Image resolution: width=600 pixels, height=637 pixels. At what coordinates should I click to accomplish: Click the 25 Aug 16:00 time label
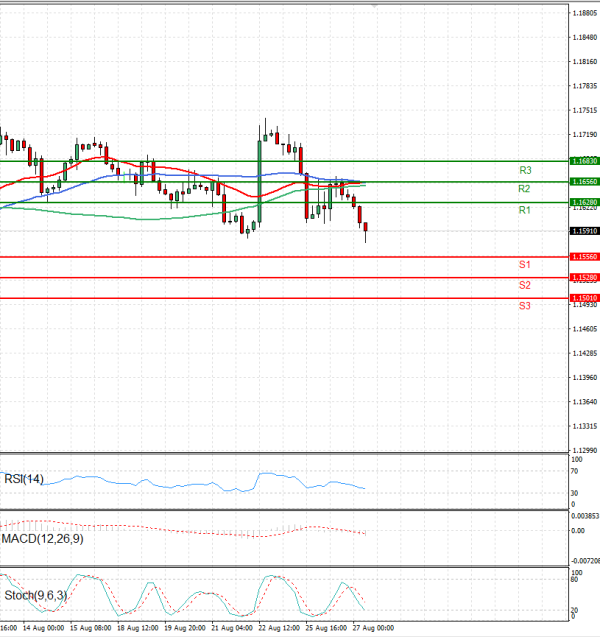click(x=326, y=628)
